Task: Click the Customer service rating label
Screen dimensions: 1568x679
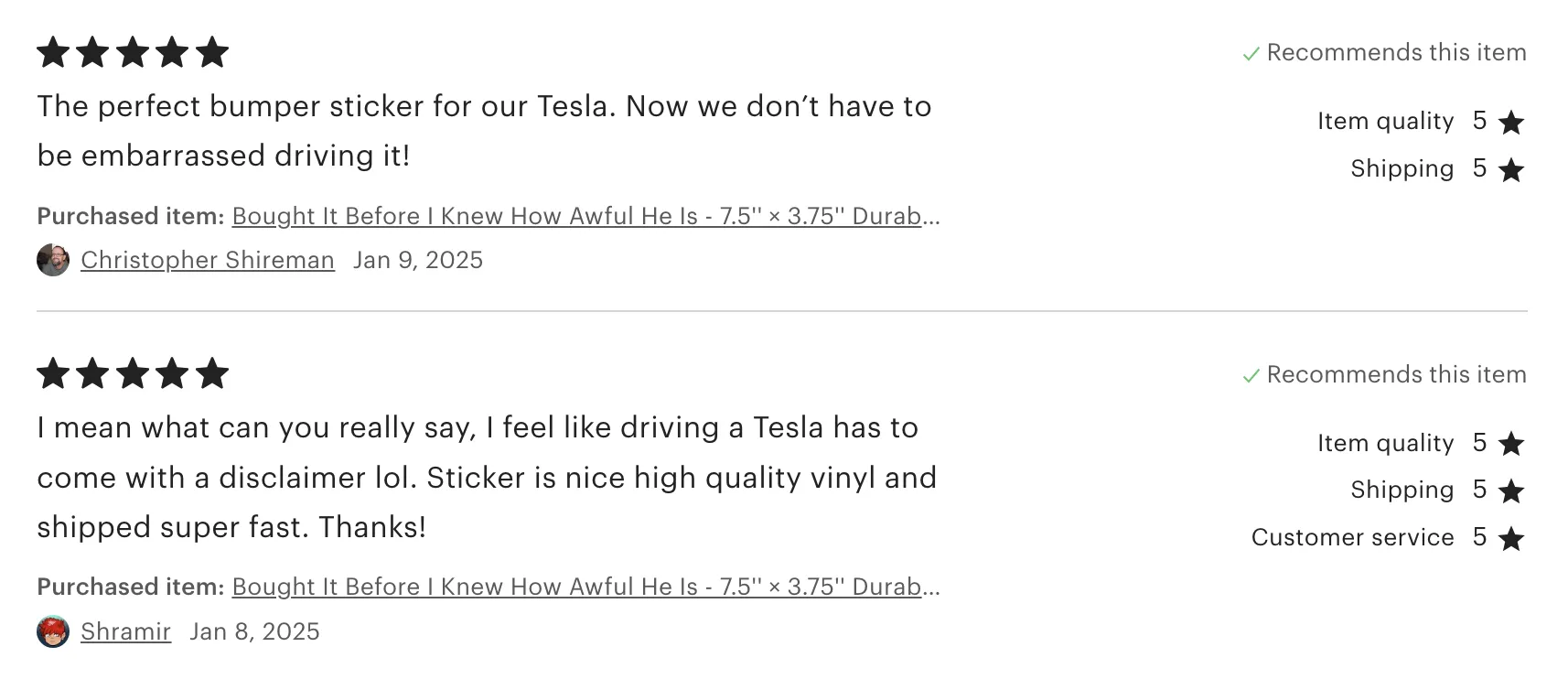Action: [1352, 537]
